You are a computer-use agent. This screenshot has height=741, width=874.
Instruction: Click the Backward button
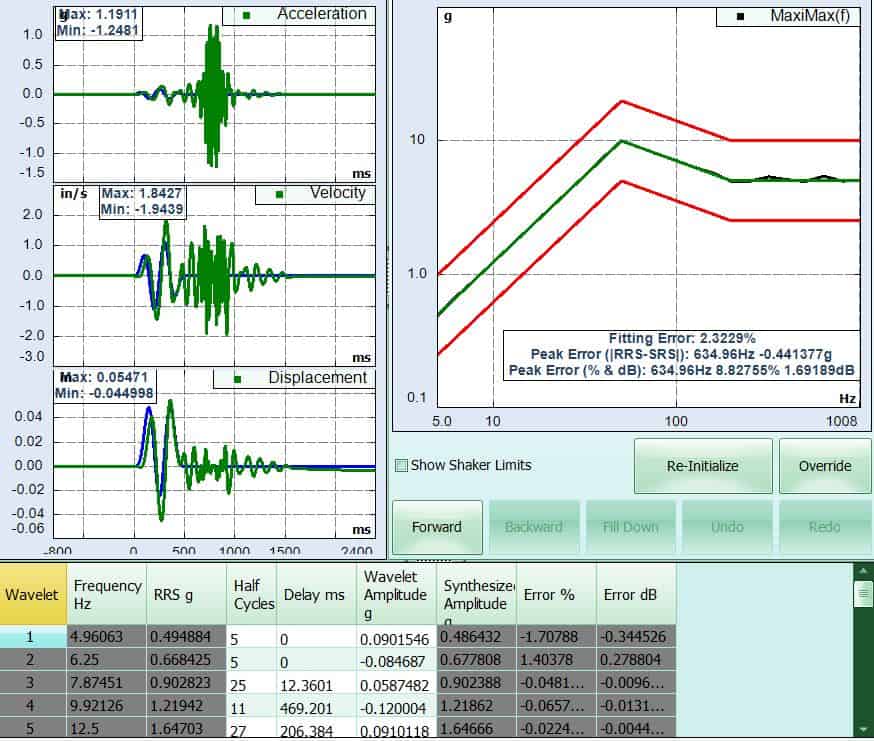[x=533, y=527]
